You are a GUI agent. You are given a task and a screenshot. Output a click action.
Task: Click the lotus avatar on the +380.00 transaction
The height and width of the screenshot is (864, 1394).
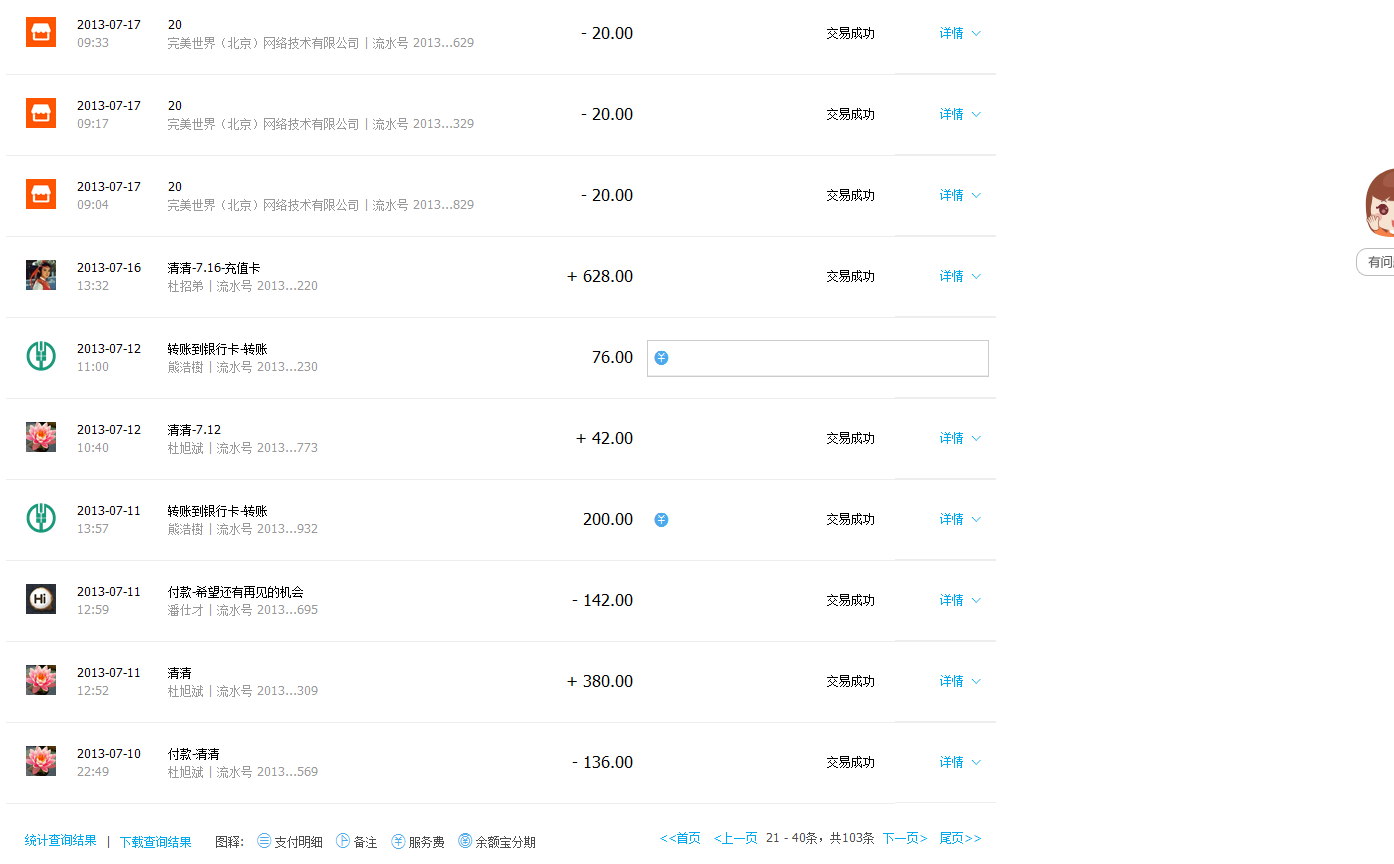click(41, 680)
